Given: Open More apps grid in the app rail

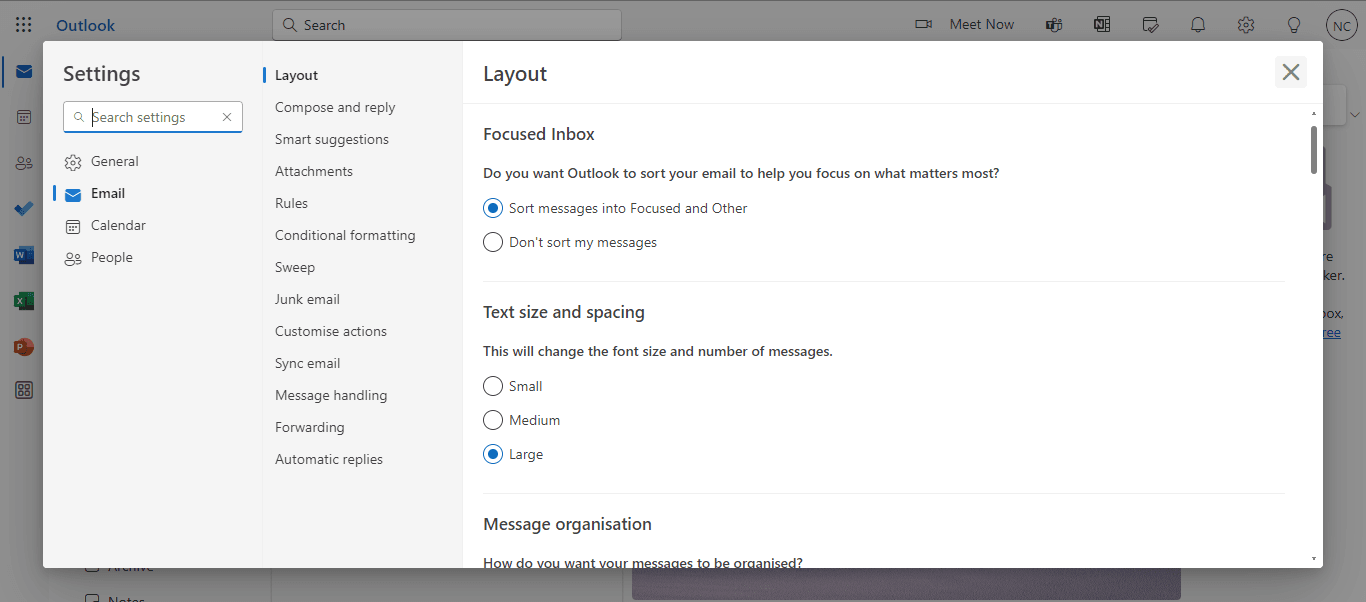Looking at the screenshot, I should coord(24,391).
